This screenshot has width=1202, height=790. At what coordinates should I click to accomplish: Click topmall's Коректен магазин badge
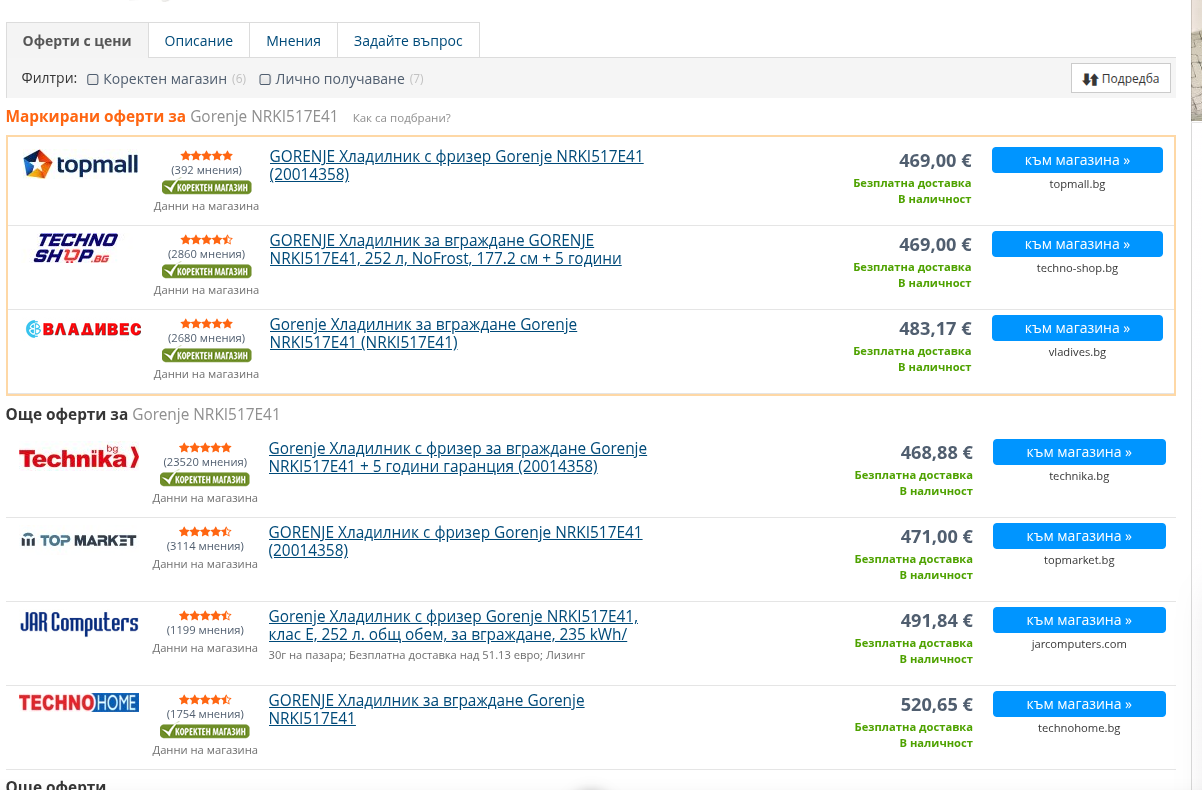coord(206,187)
